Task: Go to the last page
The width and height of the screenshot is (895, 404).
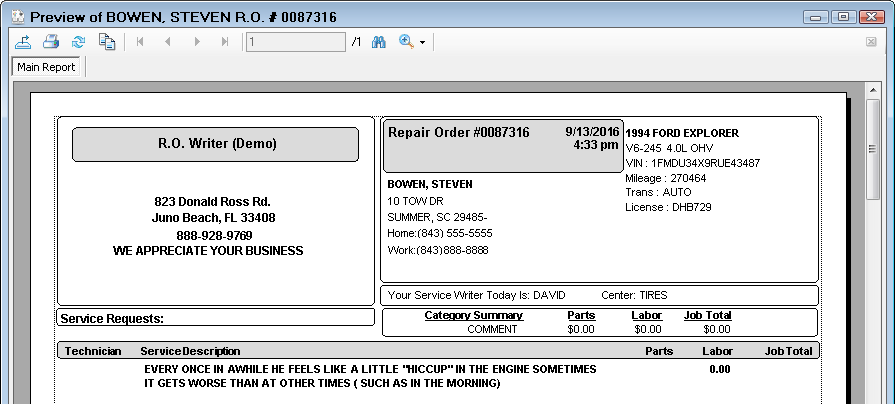Action: 225,42
